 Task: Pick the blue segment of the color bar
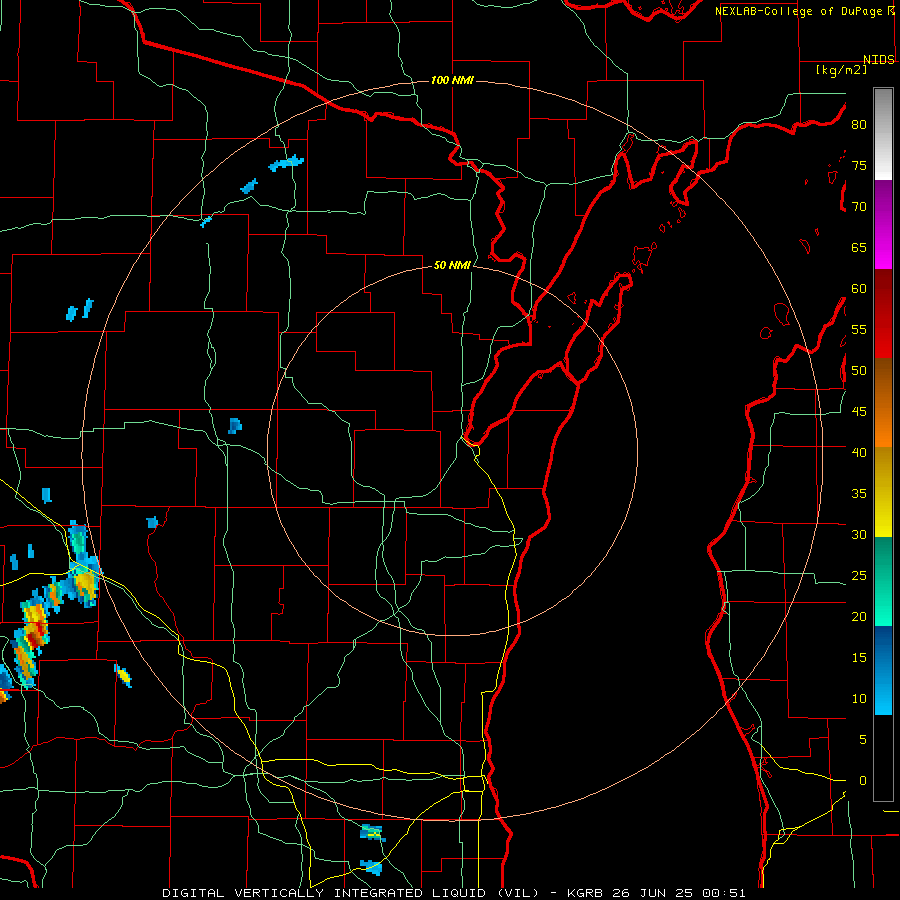883,670
